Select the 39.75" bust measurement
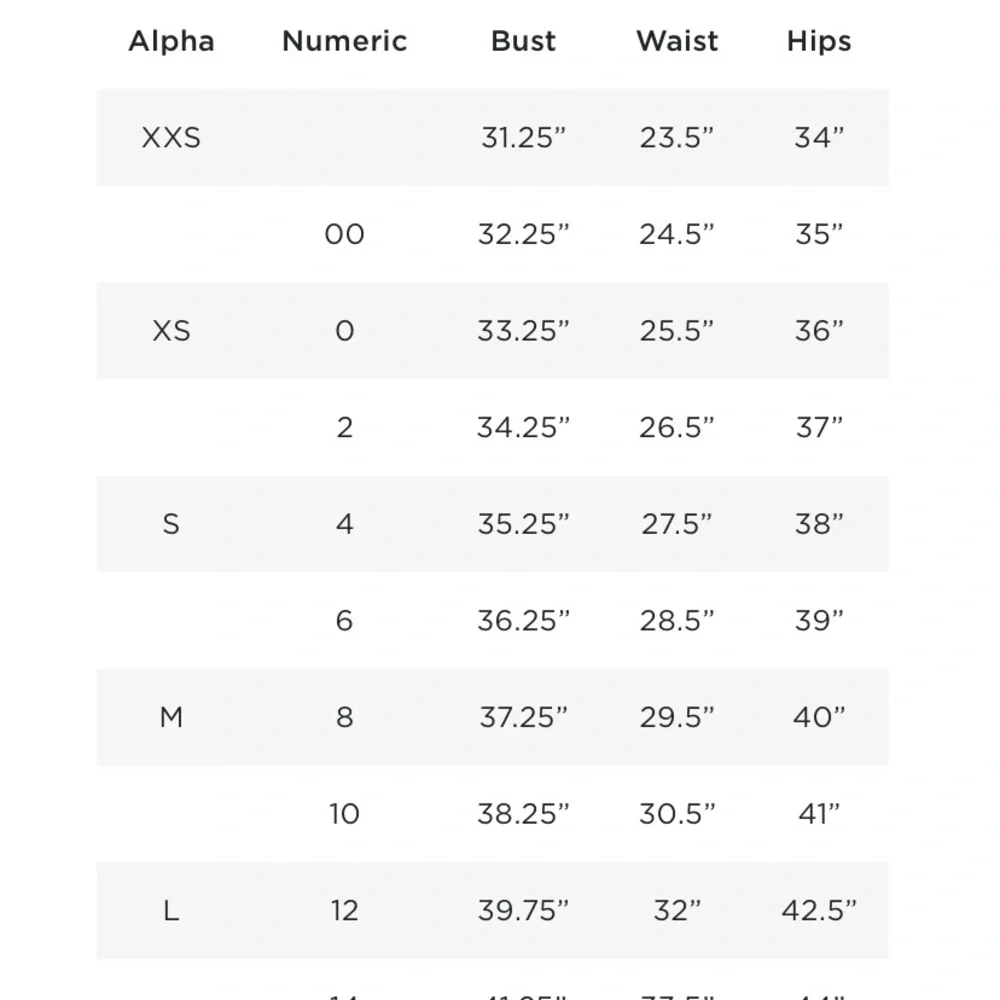This screenshot has height=1000, width=1000. click(523, 911)
